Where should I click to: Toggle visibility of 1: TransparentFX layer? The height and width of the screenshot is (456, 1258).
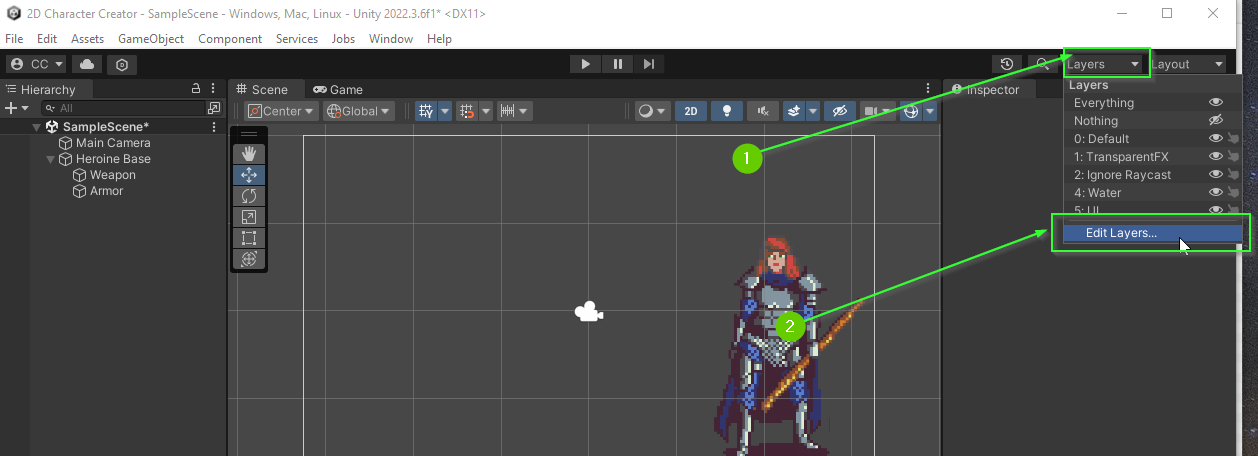[x=1216, y=157]
